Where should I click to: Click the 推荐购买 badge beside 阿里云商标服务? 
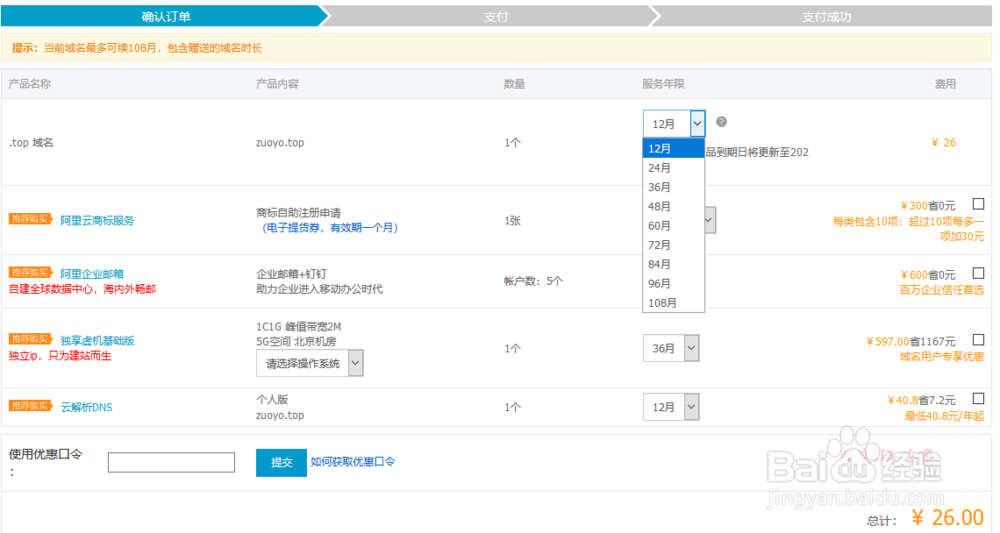click(x=30, y=219)
